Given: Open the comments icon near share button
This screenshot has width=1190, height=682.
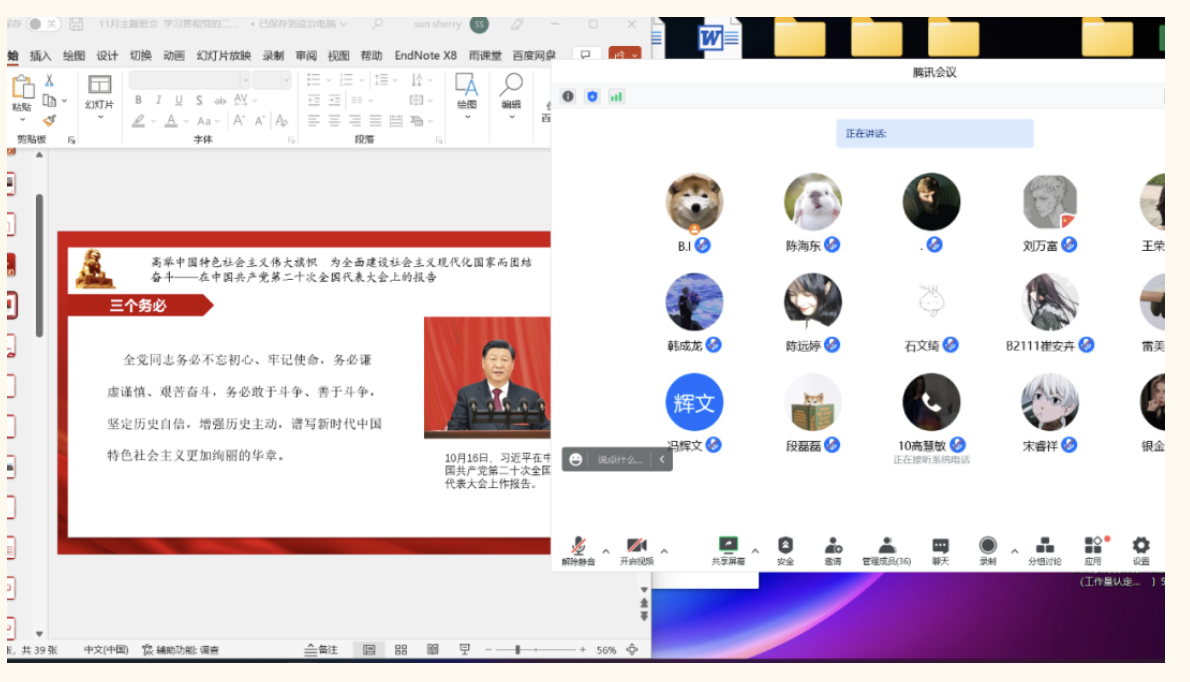Looking at the screenshot, I should point(585,55).
